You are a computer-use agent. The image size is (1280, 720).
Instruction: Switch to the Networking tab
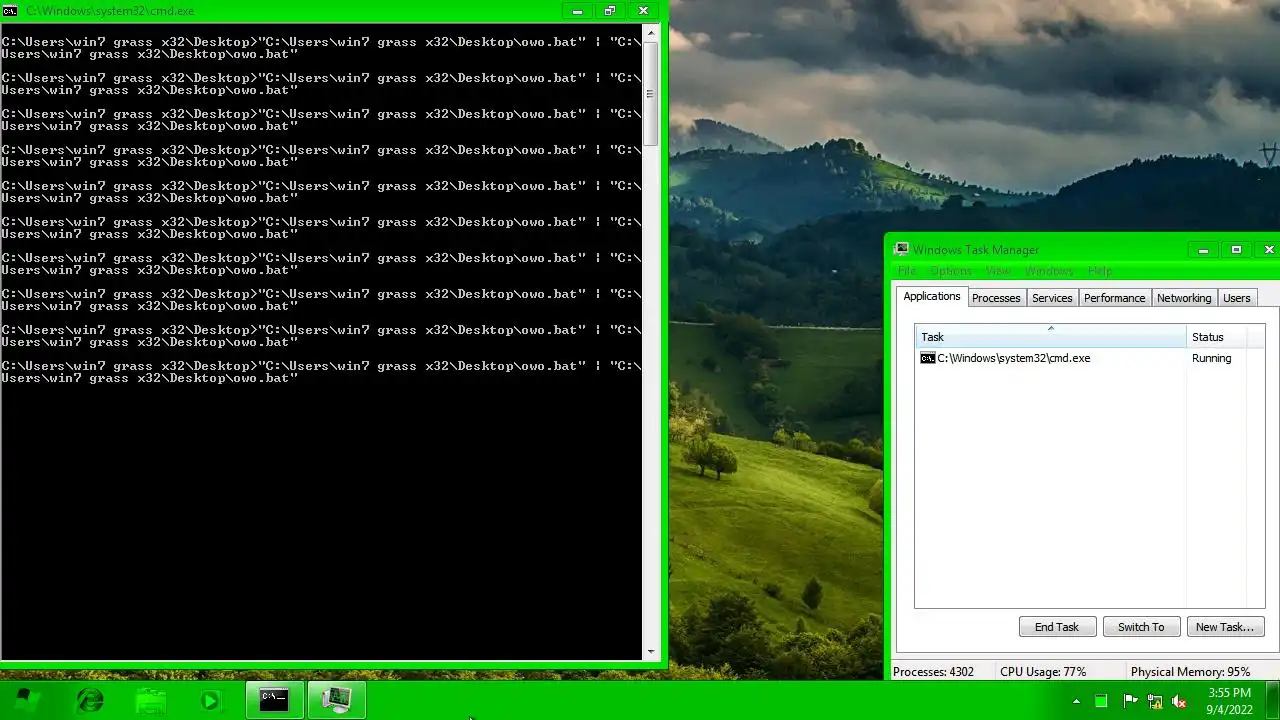1184,298
